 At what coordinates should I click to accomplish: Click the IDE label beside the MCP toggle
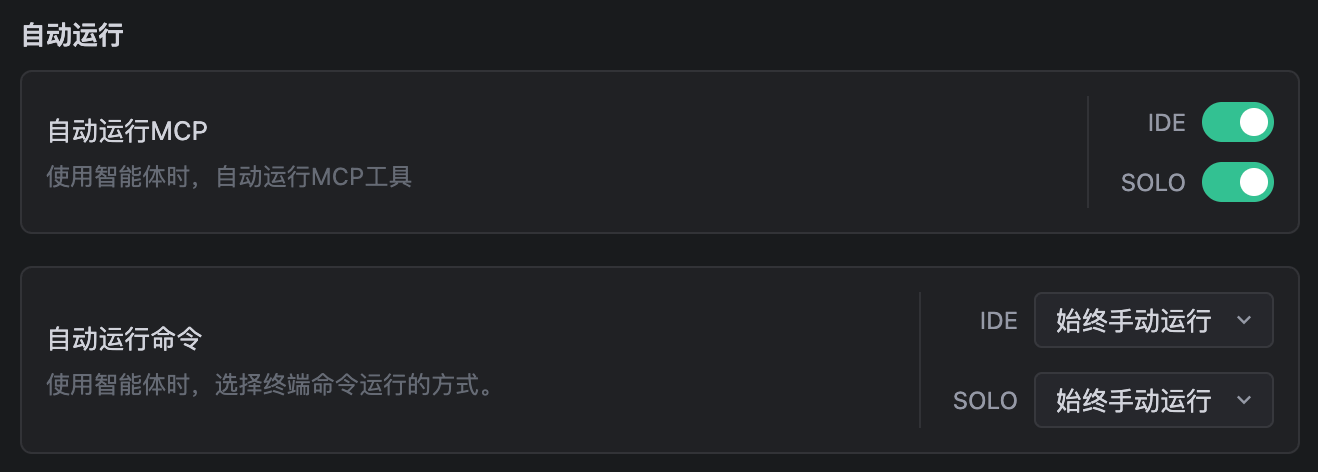1167,123
